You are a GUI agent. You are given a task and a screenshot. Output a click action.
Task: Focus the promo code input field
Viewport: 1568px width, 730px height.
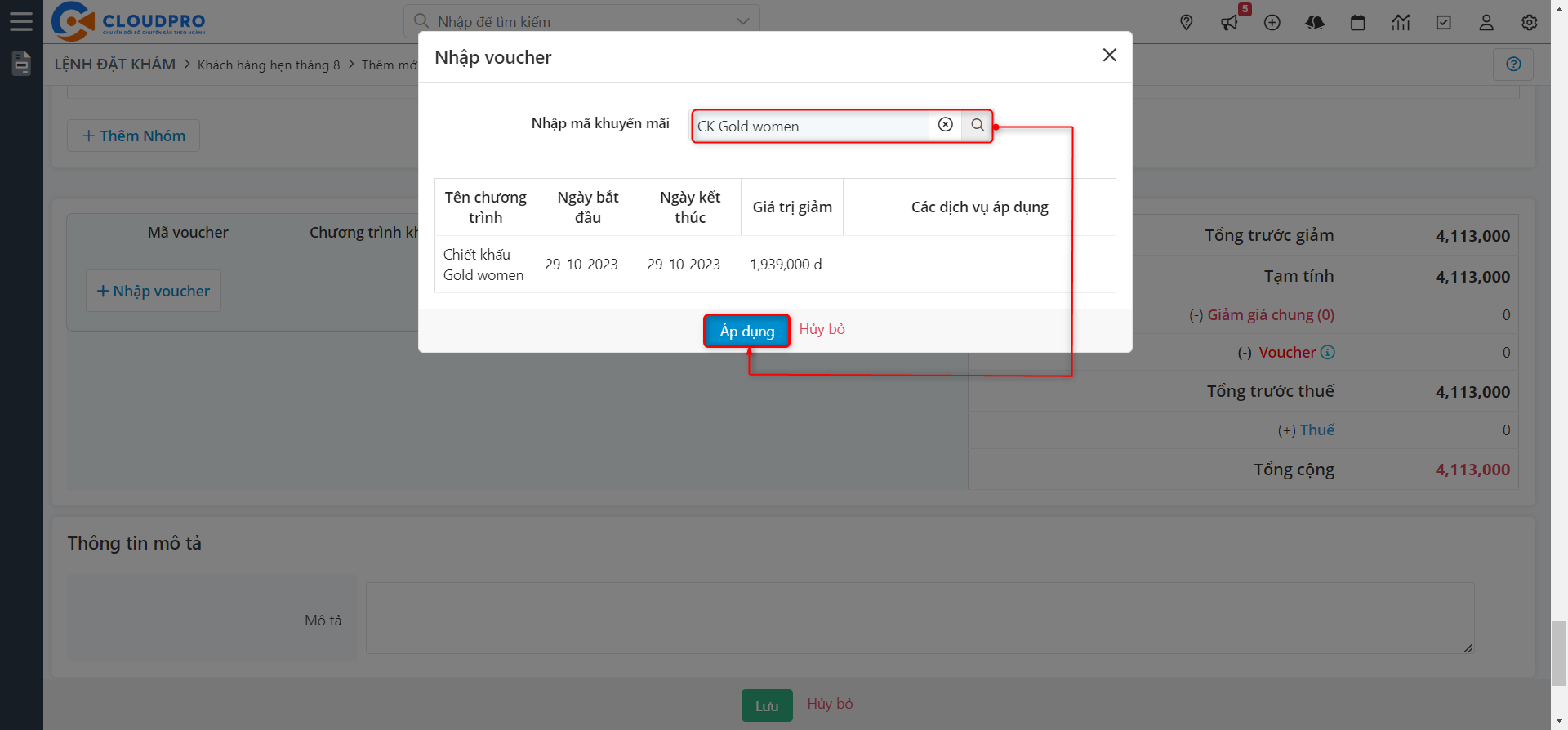tap(811, 127)
